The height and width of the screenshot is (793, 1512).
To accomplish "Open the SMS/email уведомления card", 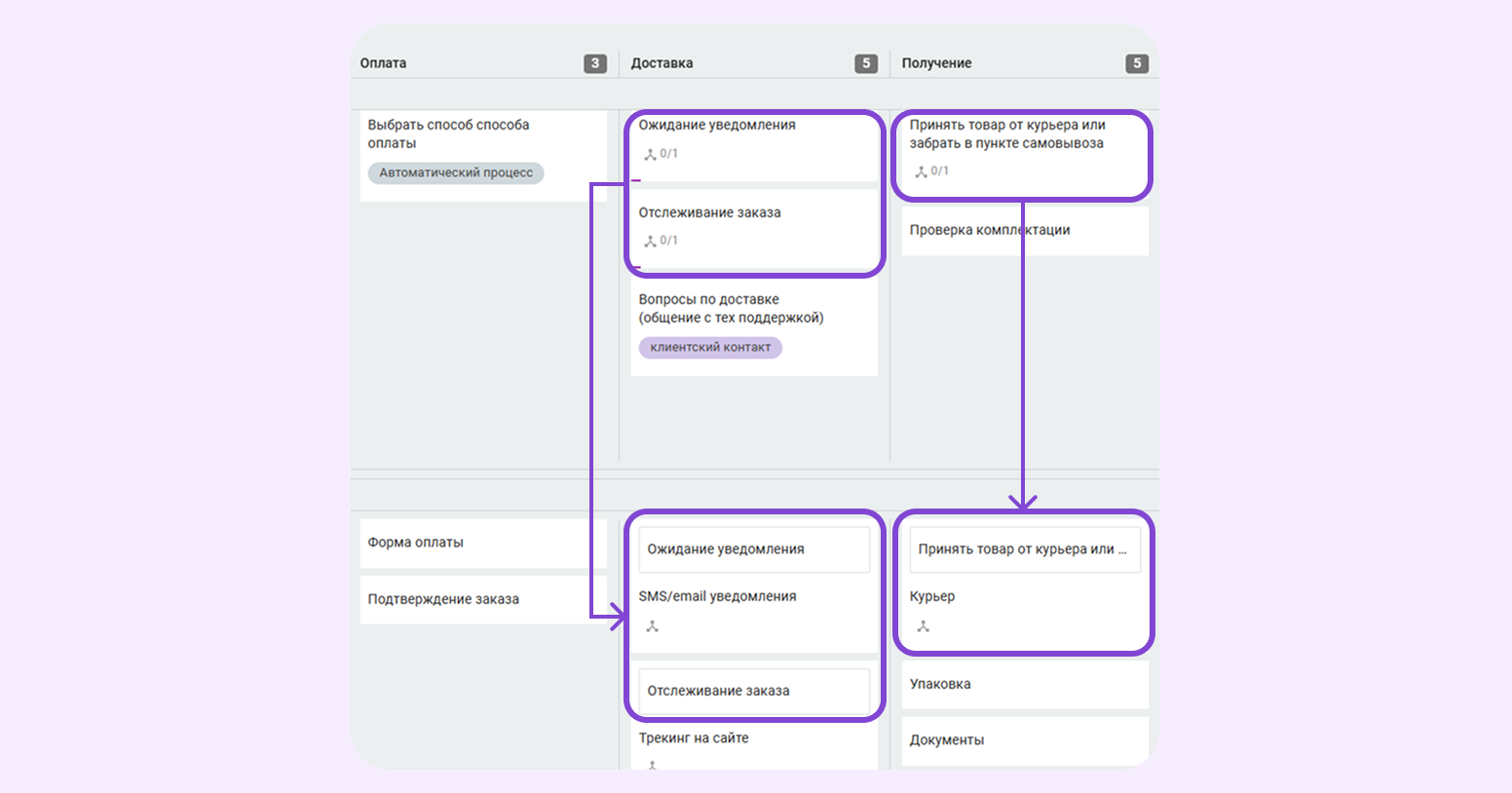I will pos(754,585).
